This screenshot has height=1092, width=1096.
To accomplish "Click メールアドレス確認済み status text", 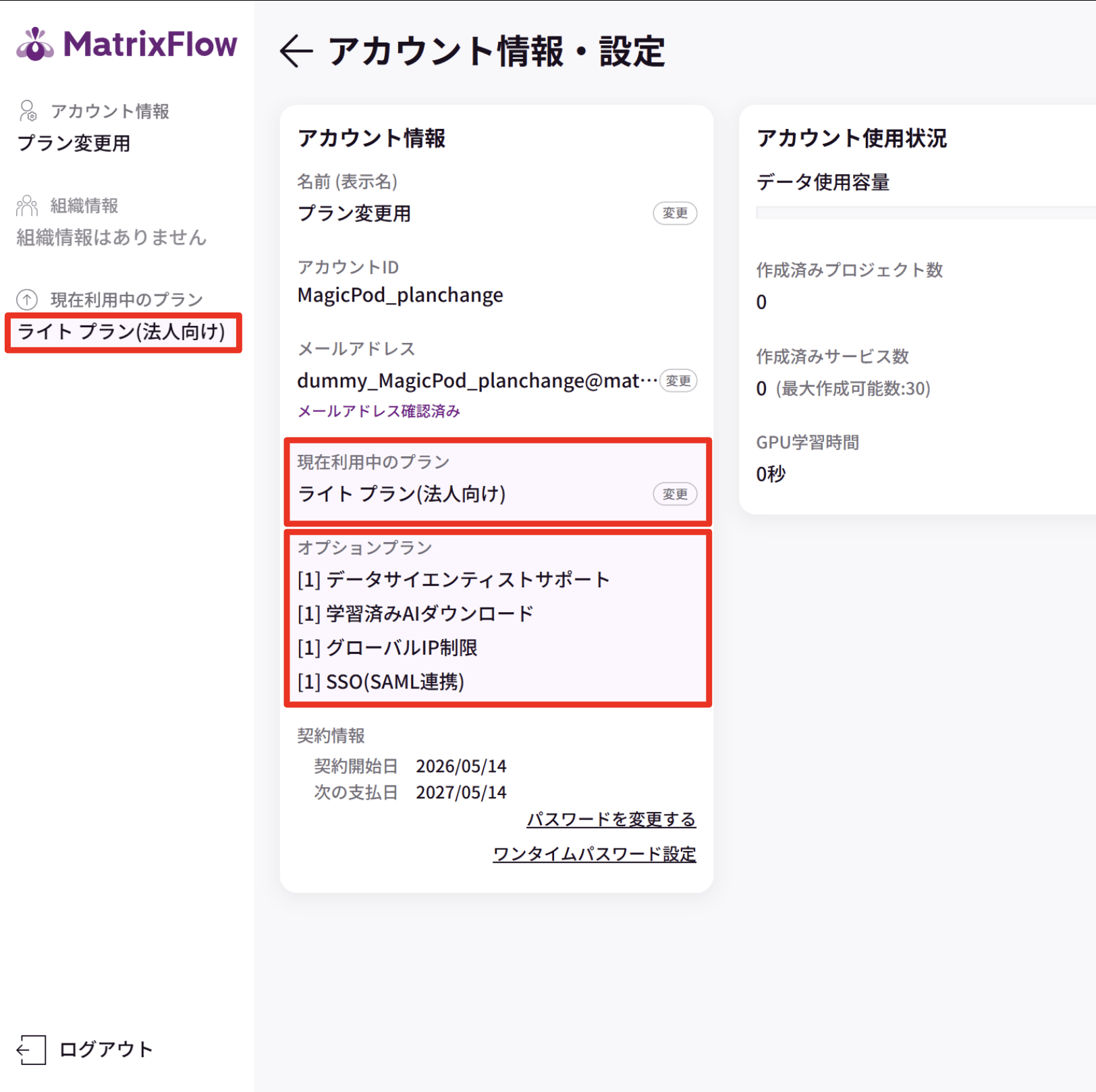I will point(379,411).
